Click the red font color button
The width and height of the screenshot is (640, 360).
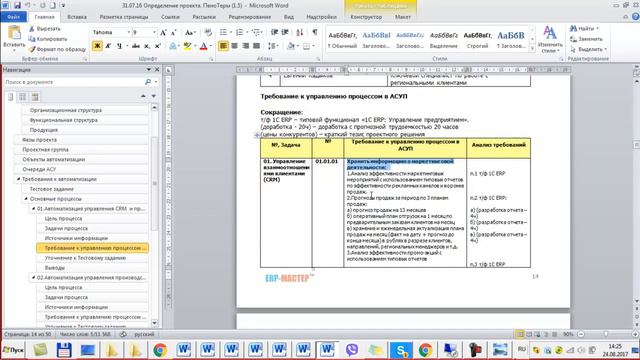point(204,46)
